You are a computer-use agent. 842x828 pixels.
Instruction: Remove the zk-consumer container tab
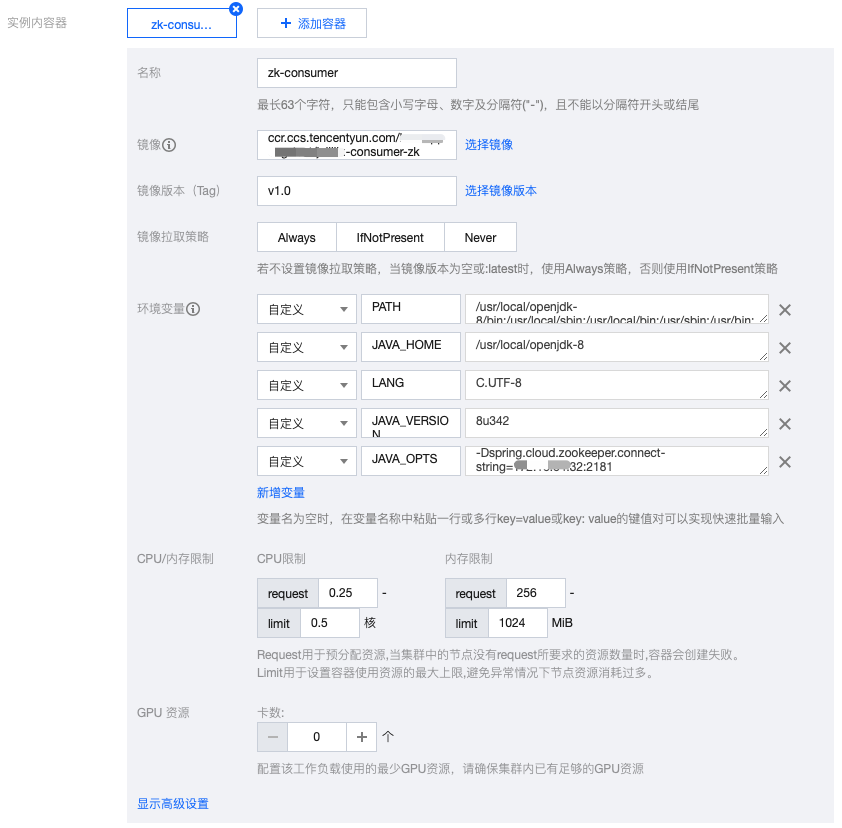pyautogui.click(x=236, y=9)
